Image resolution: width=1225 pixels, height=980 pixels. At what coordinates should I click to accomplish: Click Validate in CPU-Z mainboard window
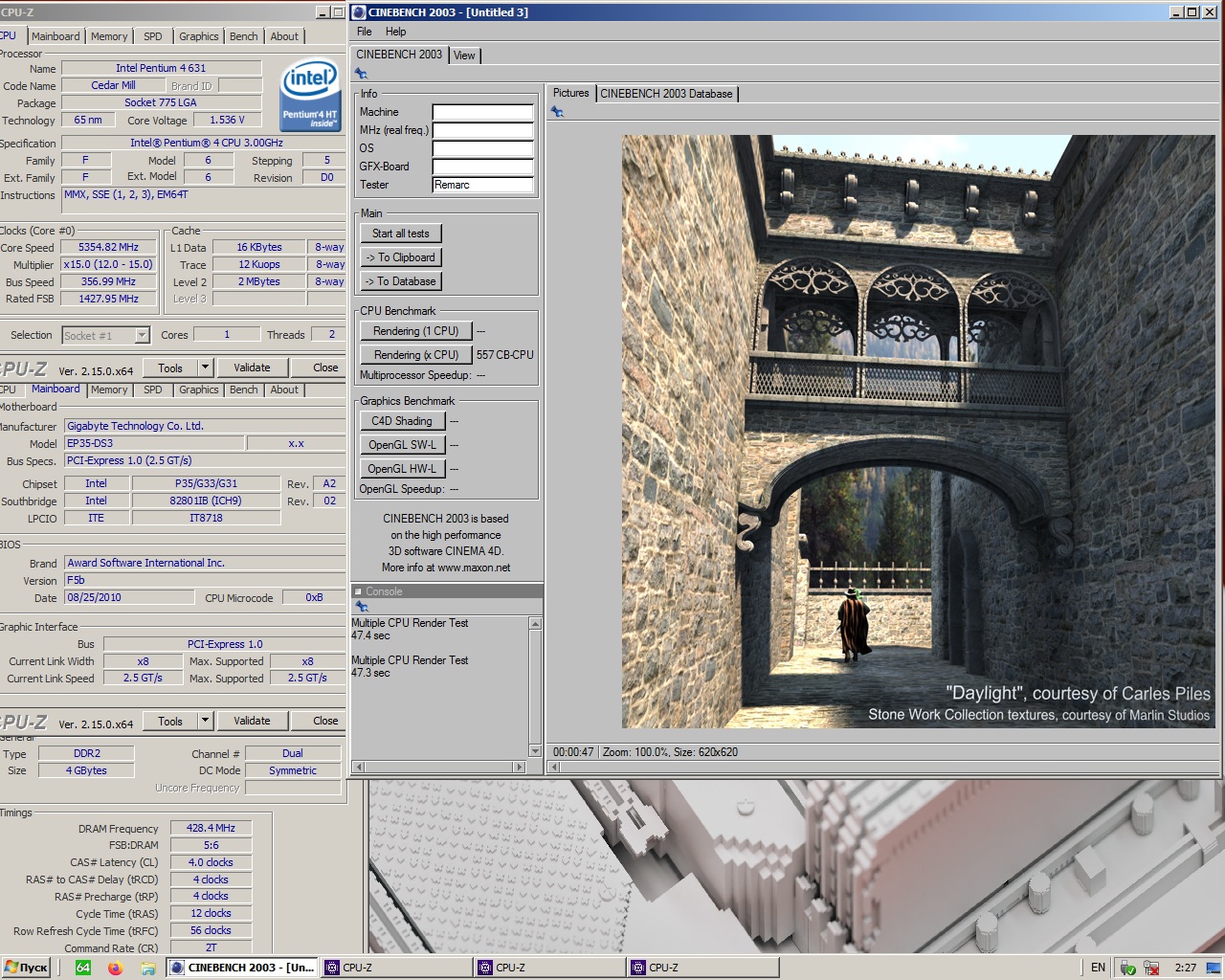252,721
